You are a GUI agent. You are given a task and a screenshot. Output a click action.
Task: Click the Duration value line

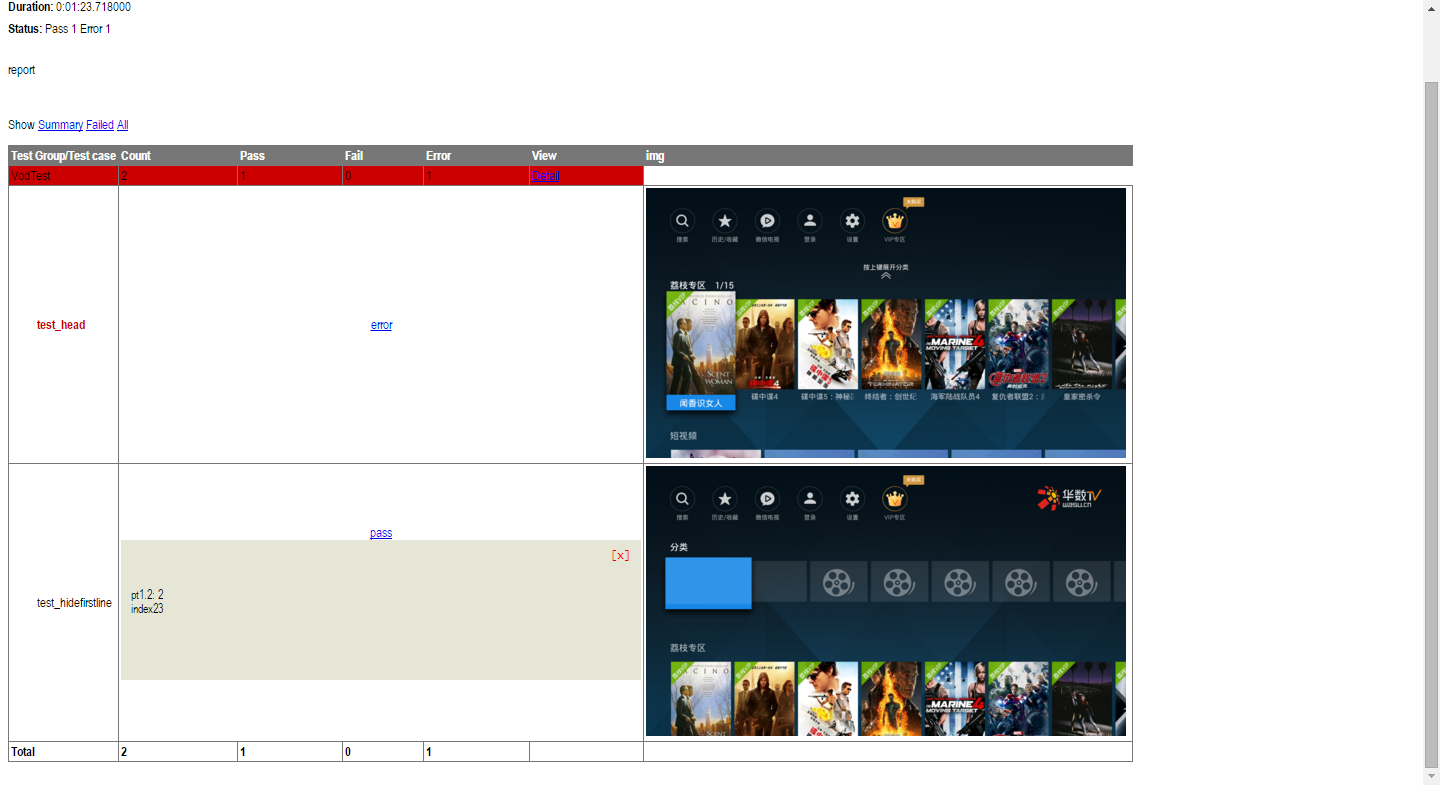coord(69,7)
